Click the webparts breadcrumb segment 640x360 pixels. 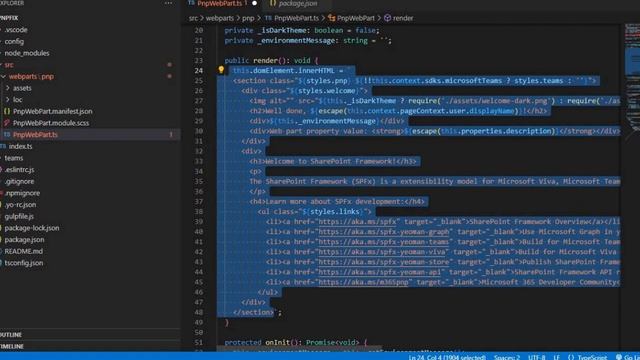tap(220, 18)
